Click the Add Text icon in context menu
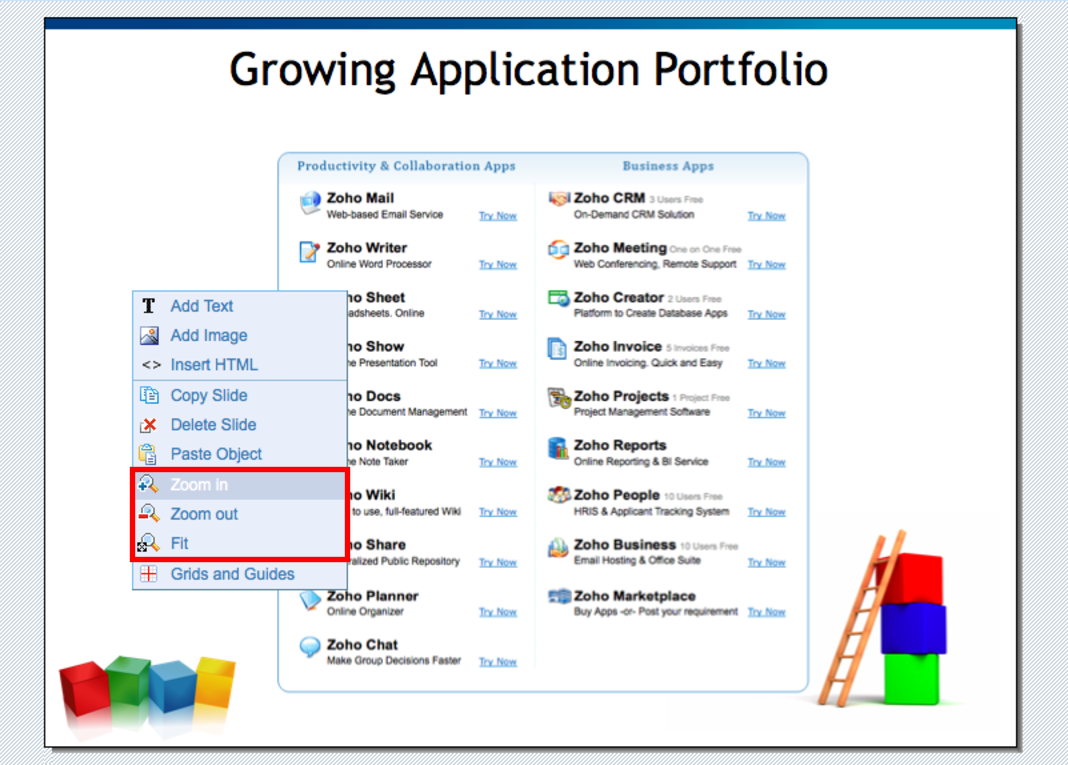The height and width of the screenshot is (765, 1068). pyautogui.click(x=149, y=306)
